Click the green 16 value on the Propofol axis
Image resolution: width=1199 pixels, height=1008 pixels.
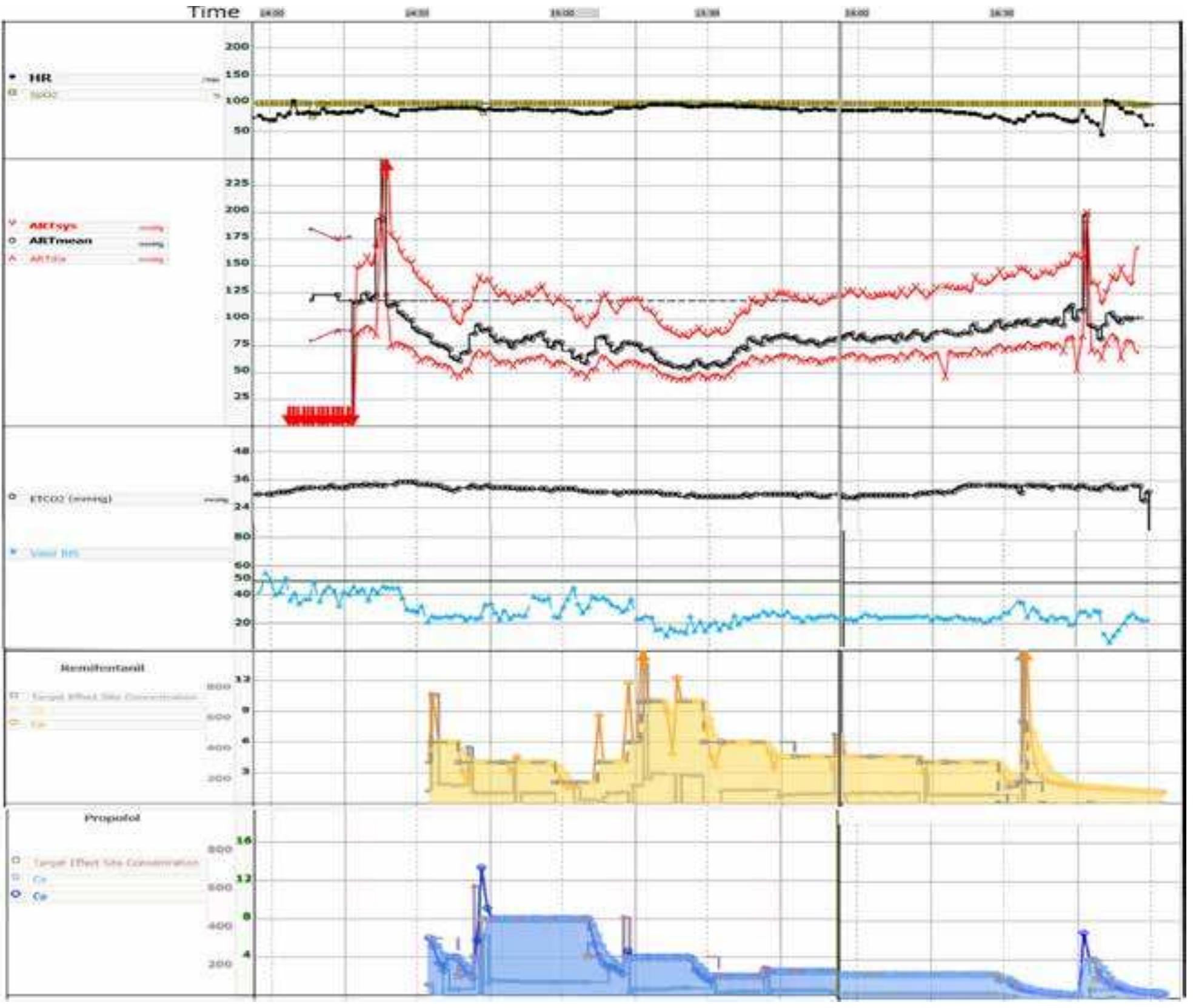244,840
